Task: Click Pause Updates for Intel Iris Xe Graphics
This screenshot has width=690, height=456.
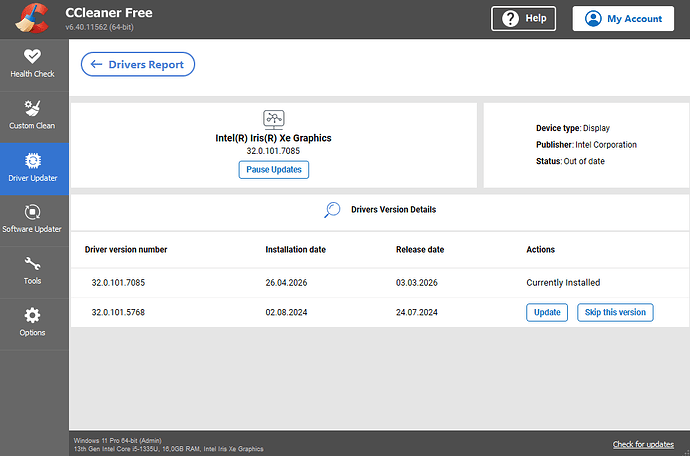Action: (x=274, y=170)
